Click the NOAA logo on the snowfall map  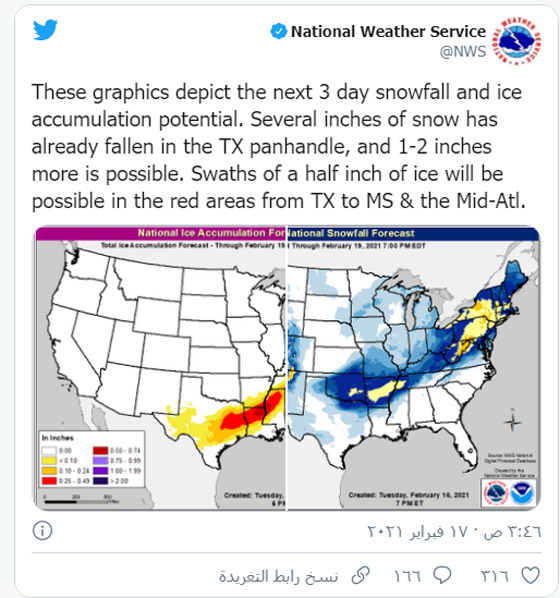click(522, 493)
